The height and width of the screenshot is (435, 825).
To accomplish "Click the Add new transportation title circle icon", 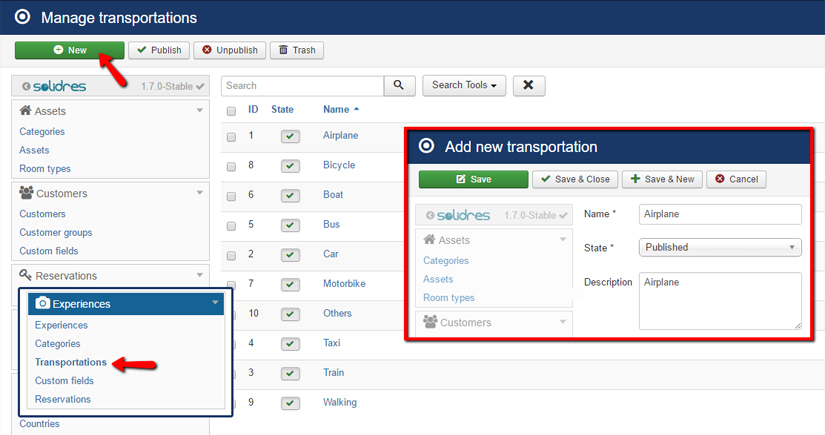I will [427, 146].
